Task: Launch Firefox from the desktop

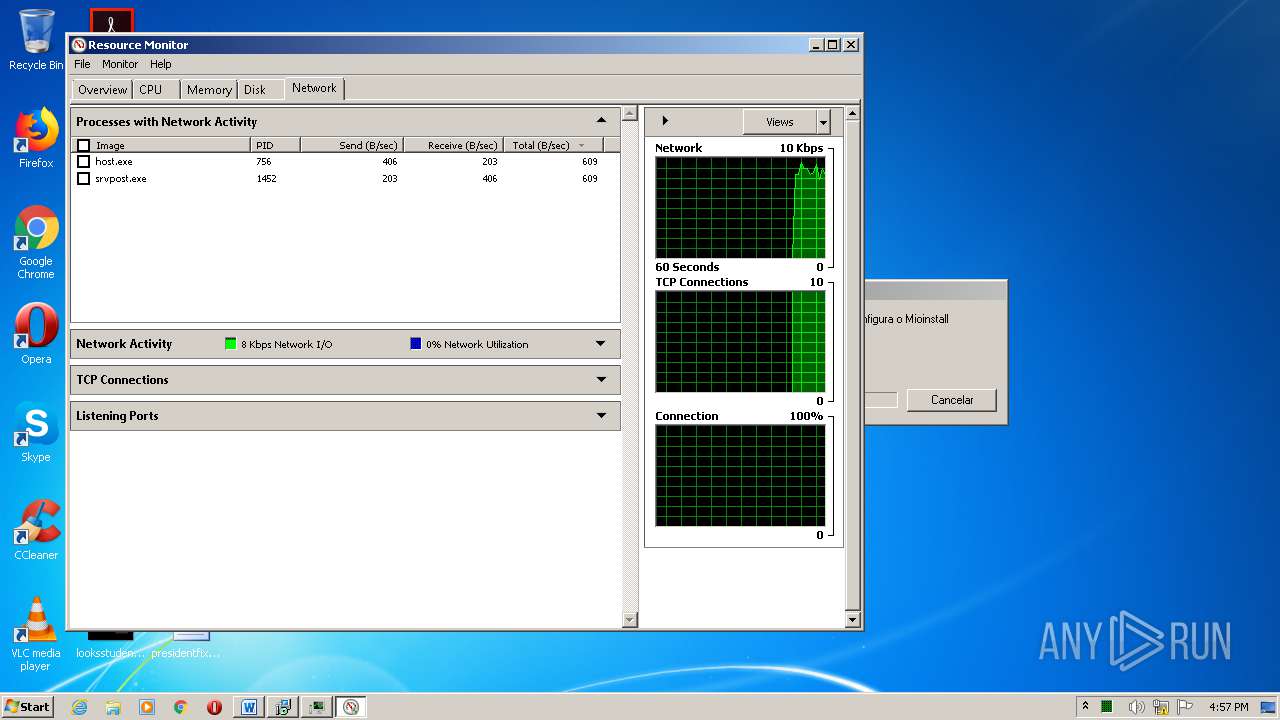Action: click(36, 138)
